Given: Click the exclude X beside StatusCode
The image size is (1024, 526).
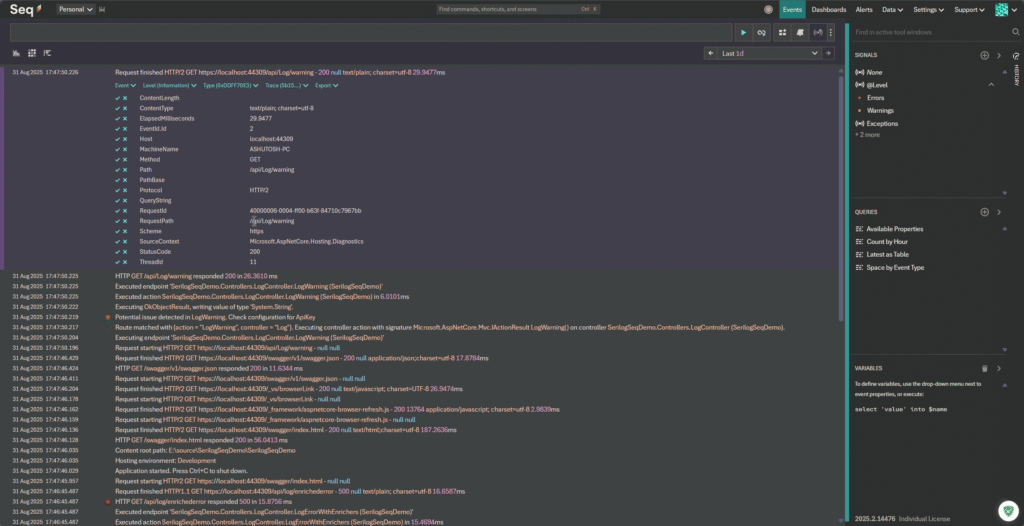Looking at the screenshot, I should tap(125, 252).
